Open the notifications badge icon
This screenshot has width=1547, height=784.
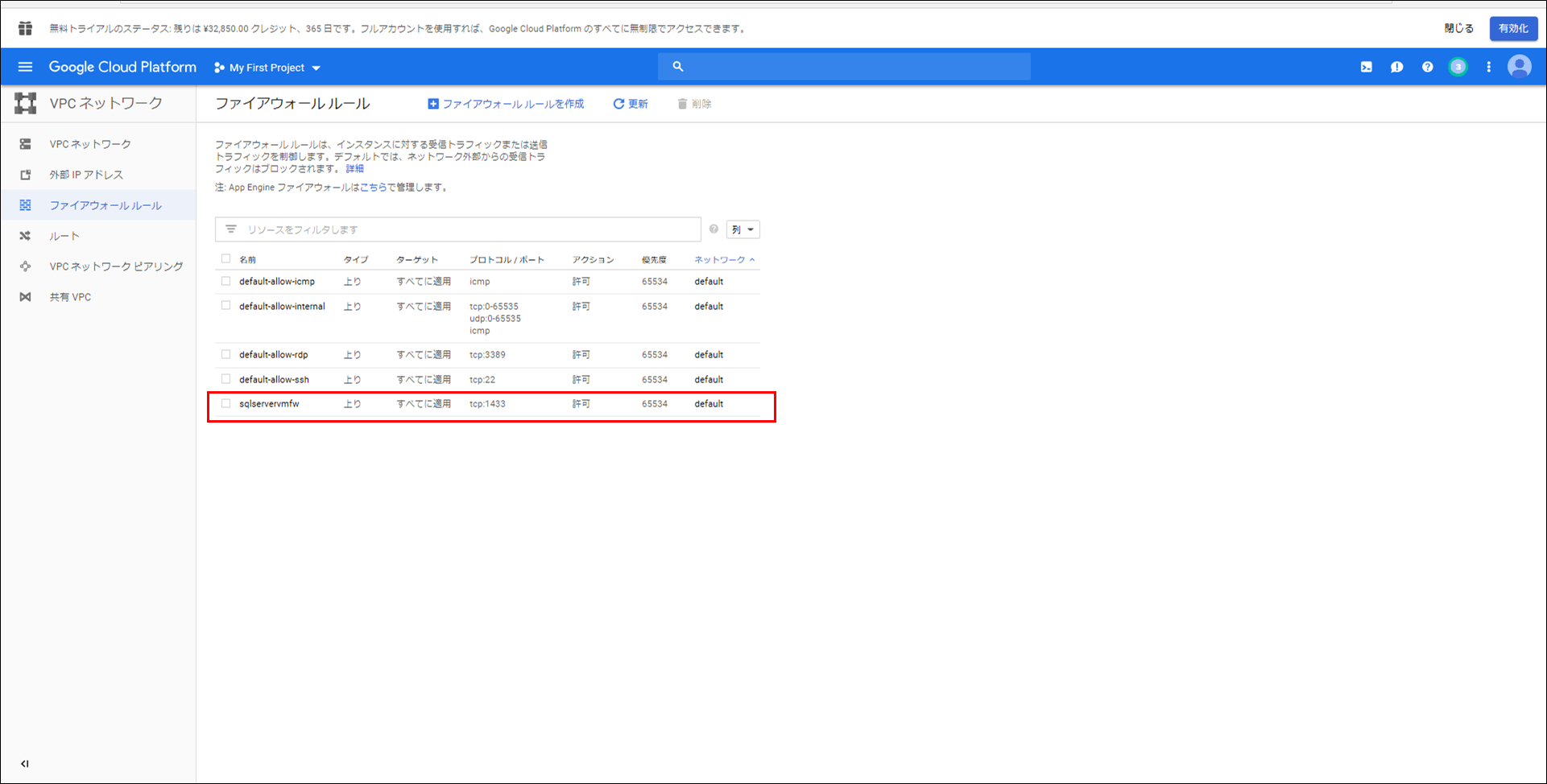click(x=1458, y=67)
